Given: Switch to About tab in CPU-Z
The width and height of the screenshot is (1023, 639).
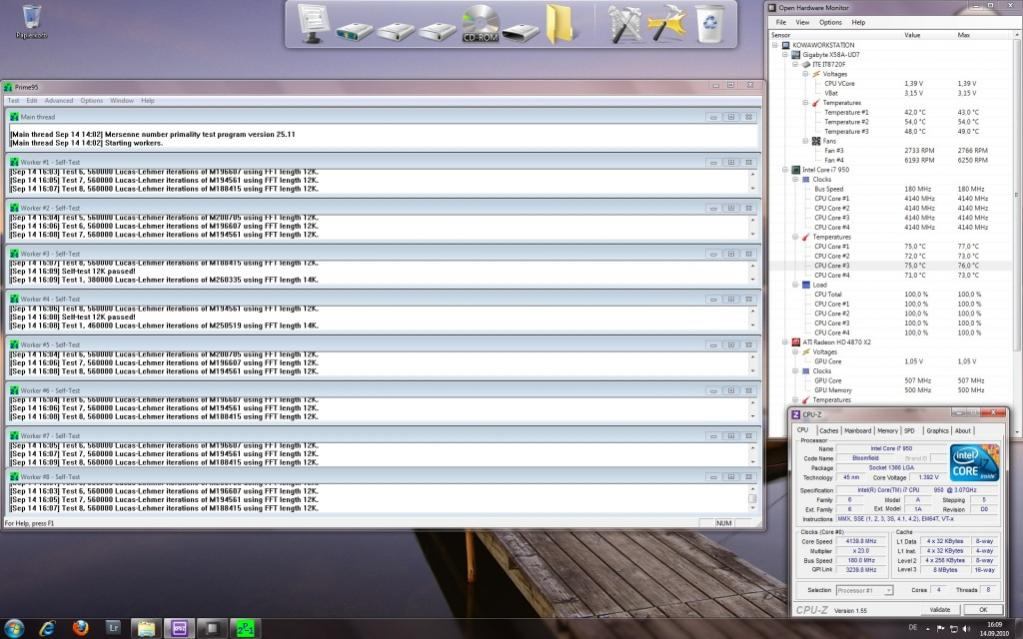Looking at the screenshot, I should pos(963,431).
